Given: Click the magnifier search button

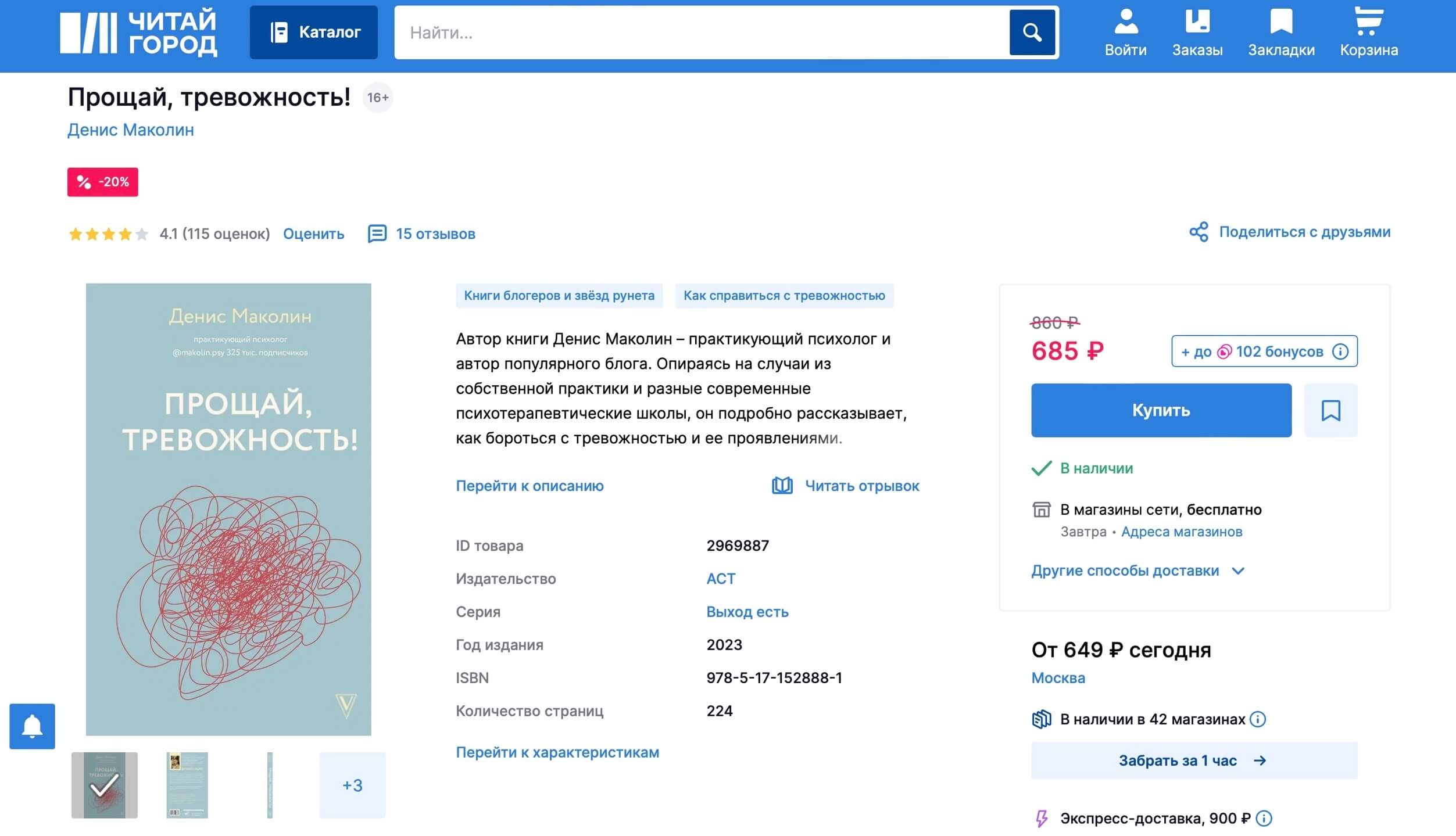Looking at the screenshot, I should pos(1032,33).
